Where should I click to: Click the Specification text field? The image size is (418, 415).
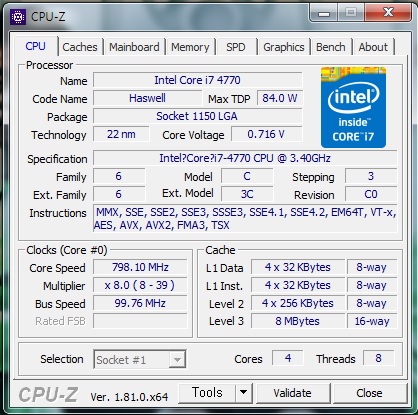245,158
